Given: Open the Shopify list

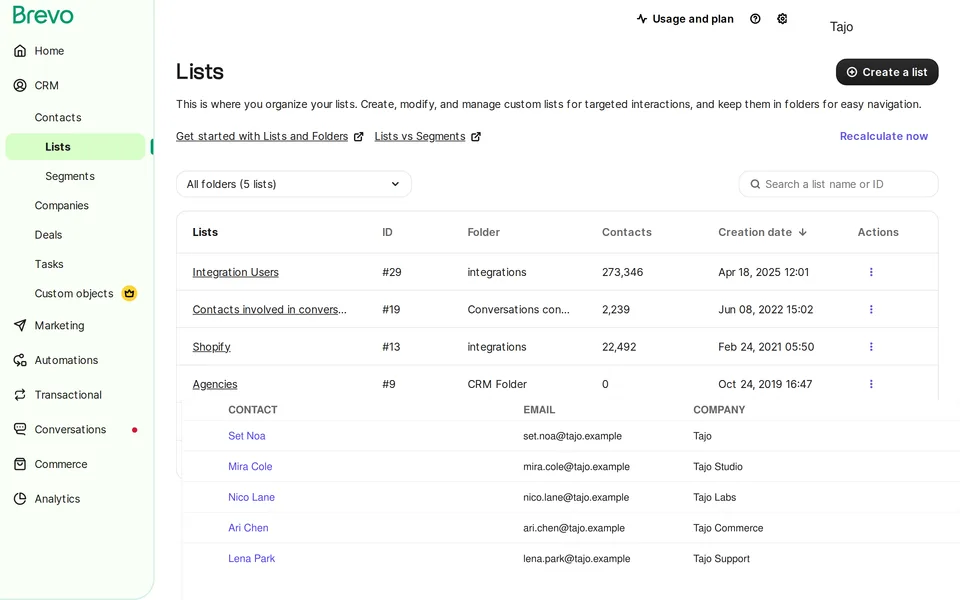Looking at the screenshot, I should 211,347.
